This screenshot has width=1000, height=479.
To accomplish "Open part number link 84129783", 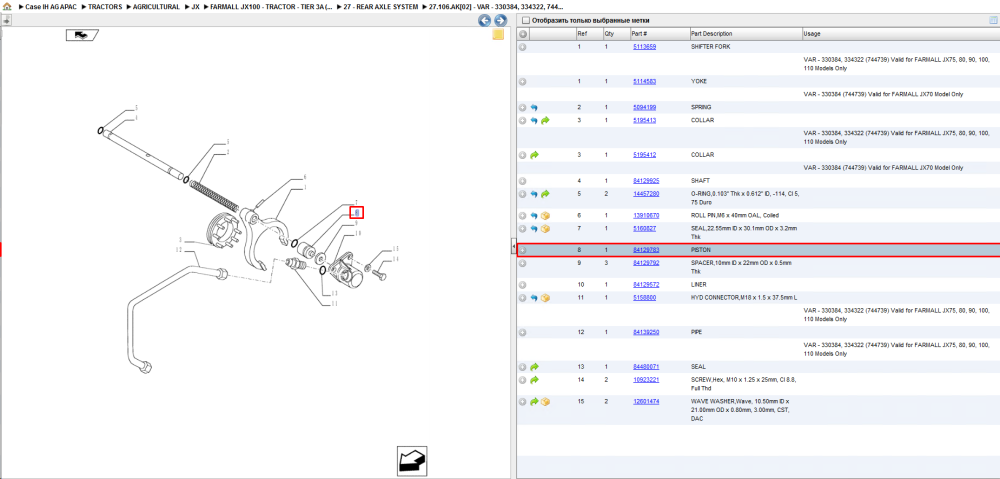I will [646, 250].
